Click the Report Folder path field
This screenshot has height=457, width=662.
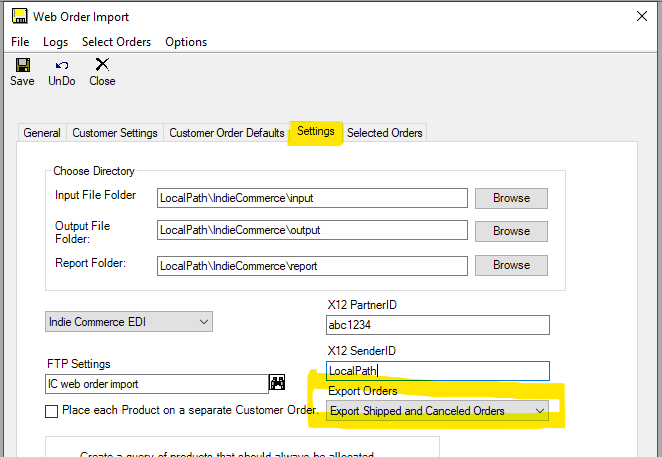(312, 266)
